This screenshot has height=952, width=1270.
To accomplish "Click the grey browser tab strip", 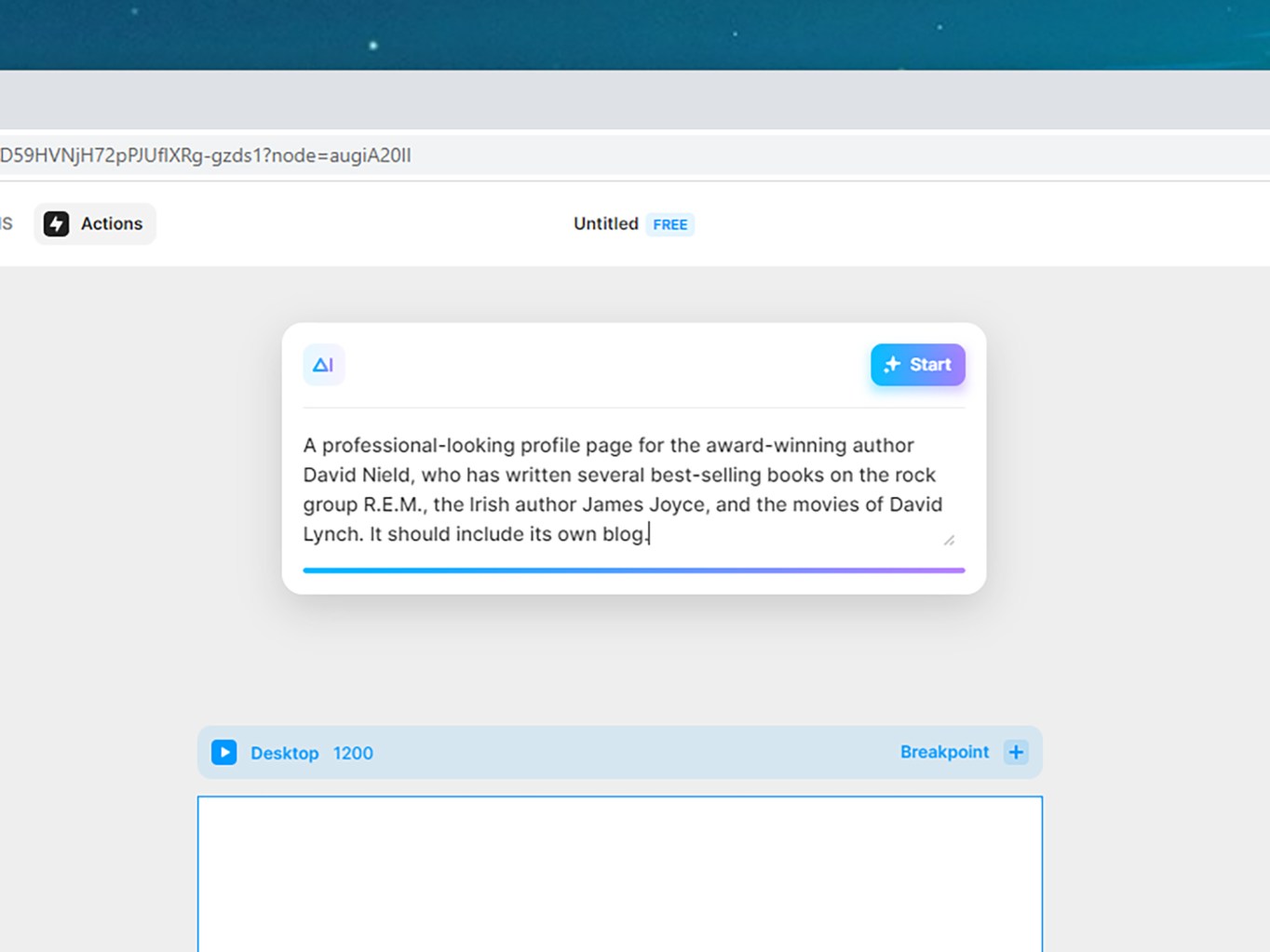I will click(x=633, y=100).
